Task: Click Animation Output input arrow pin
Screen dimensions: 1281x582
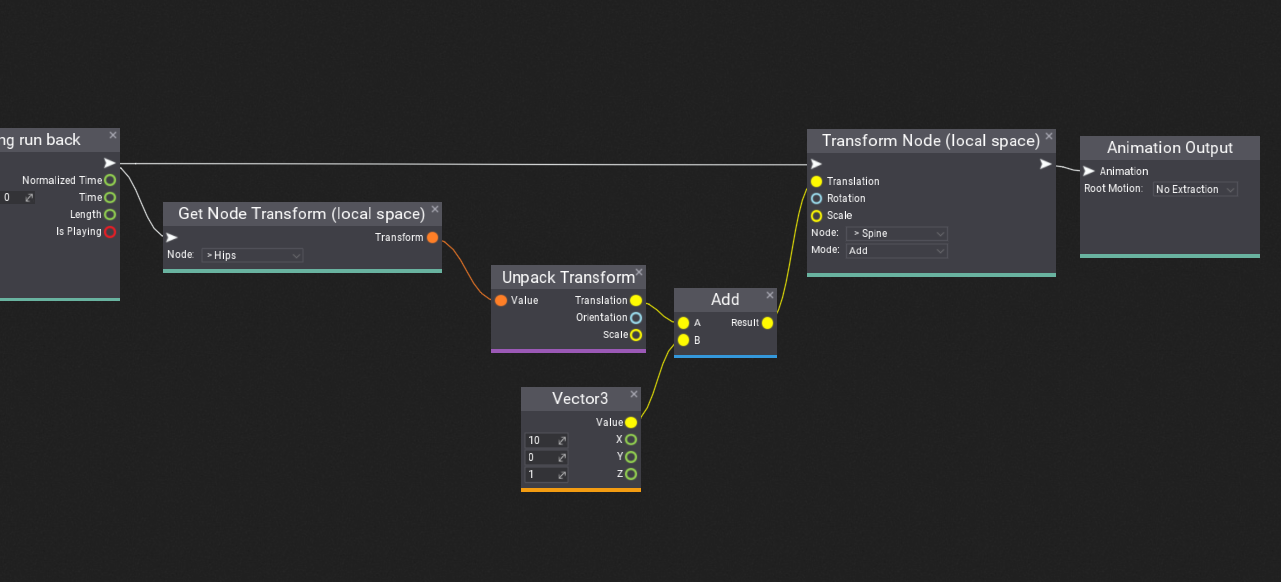Action: 1089,171
